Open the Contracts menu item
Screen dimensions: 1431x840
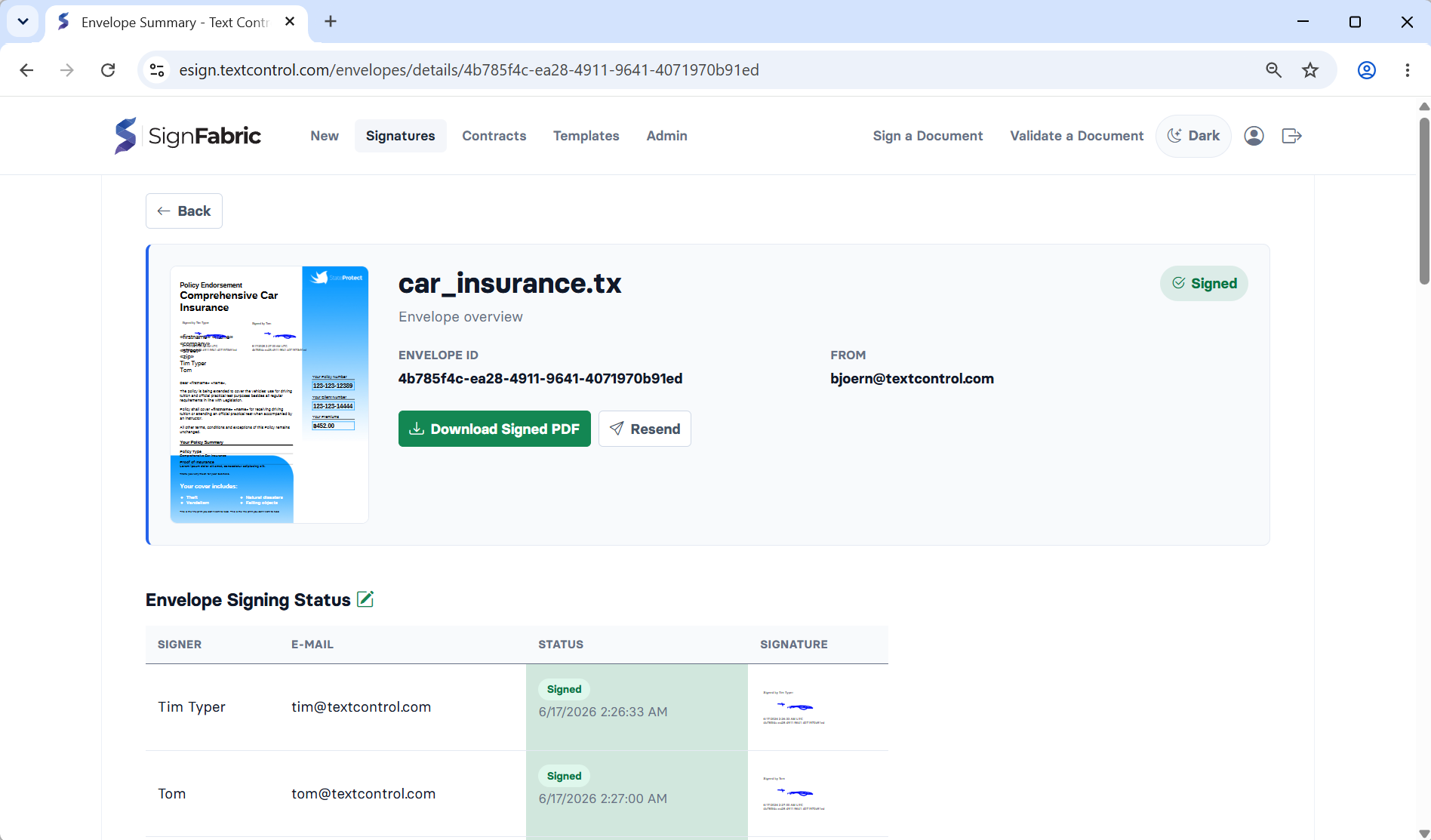pos(494,136)
